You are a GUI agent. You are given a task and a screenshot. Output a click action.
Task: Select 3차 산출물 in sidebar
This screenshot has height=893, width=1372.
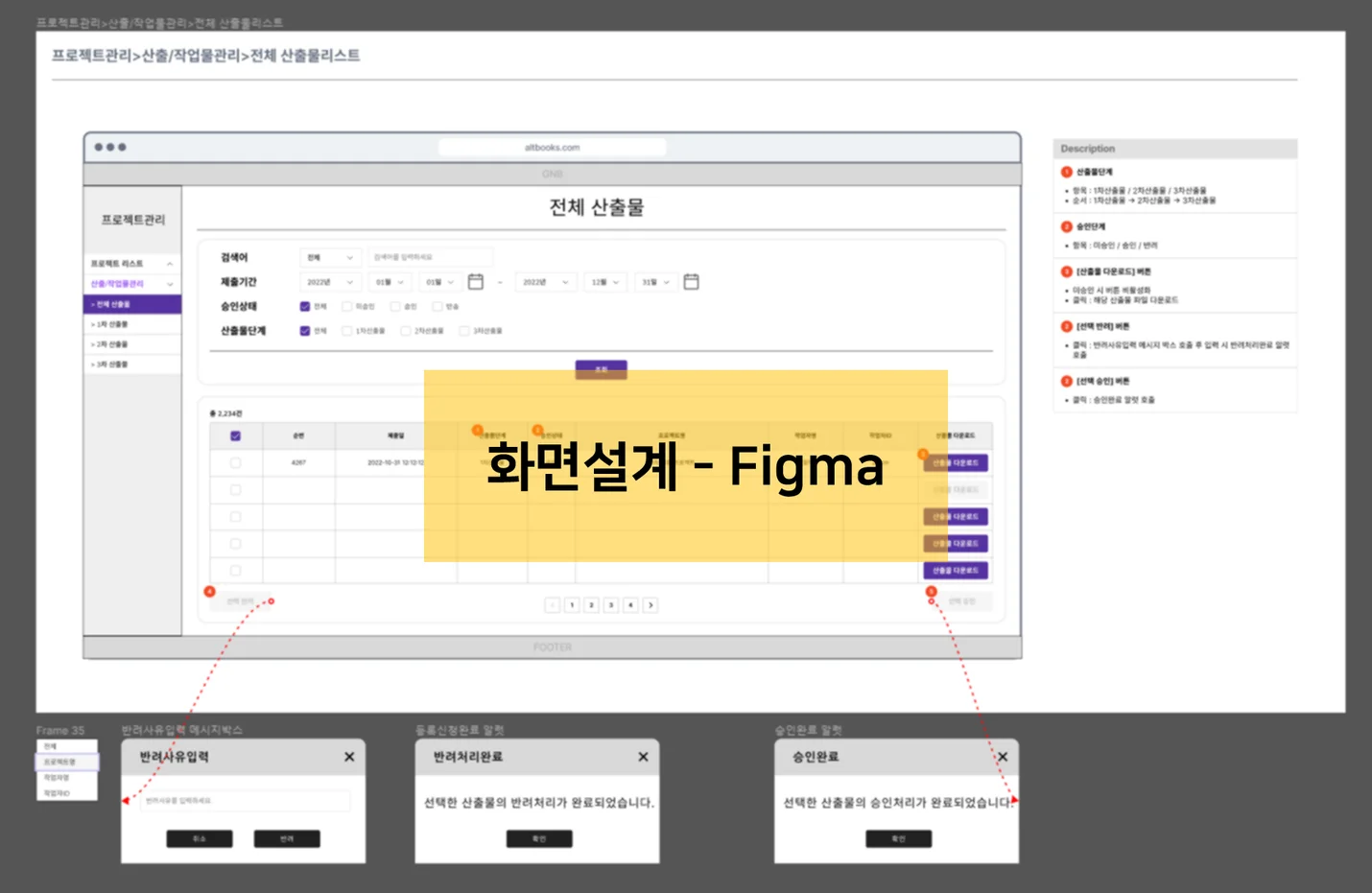click(132, 364)
